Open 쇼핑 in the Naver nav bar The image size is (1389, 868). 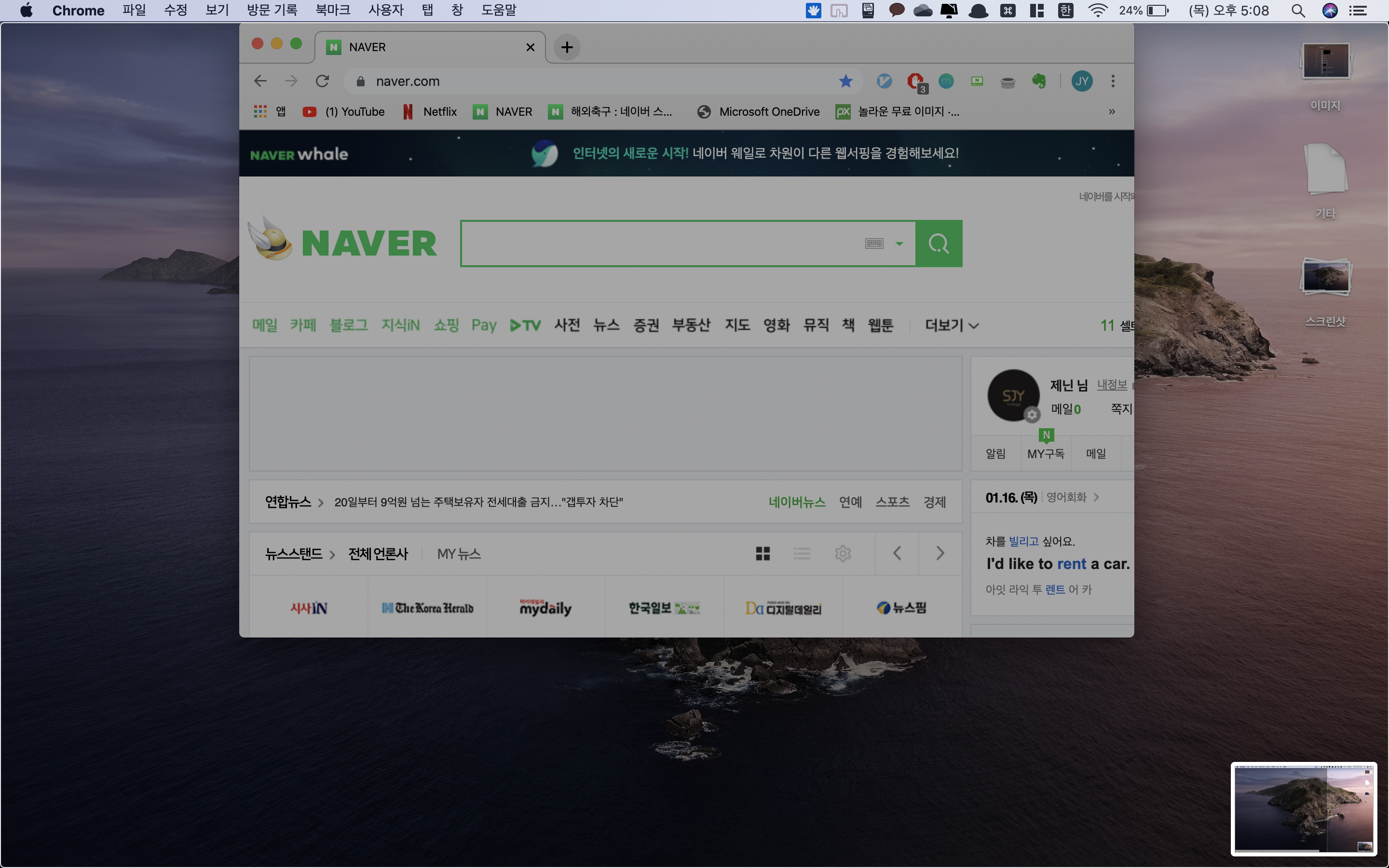[x=446, y=325]
